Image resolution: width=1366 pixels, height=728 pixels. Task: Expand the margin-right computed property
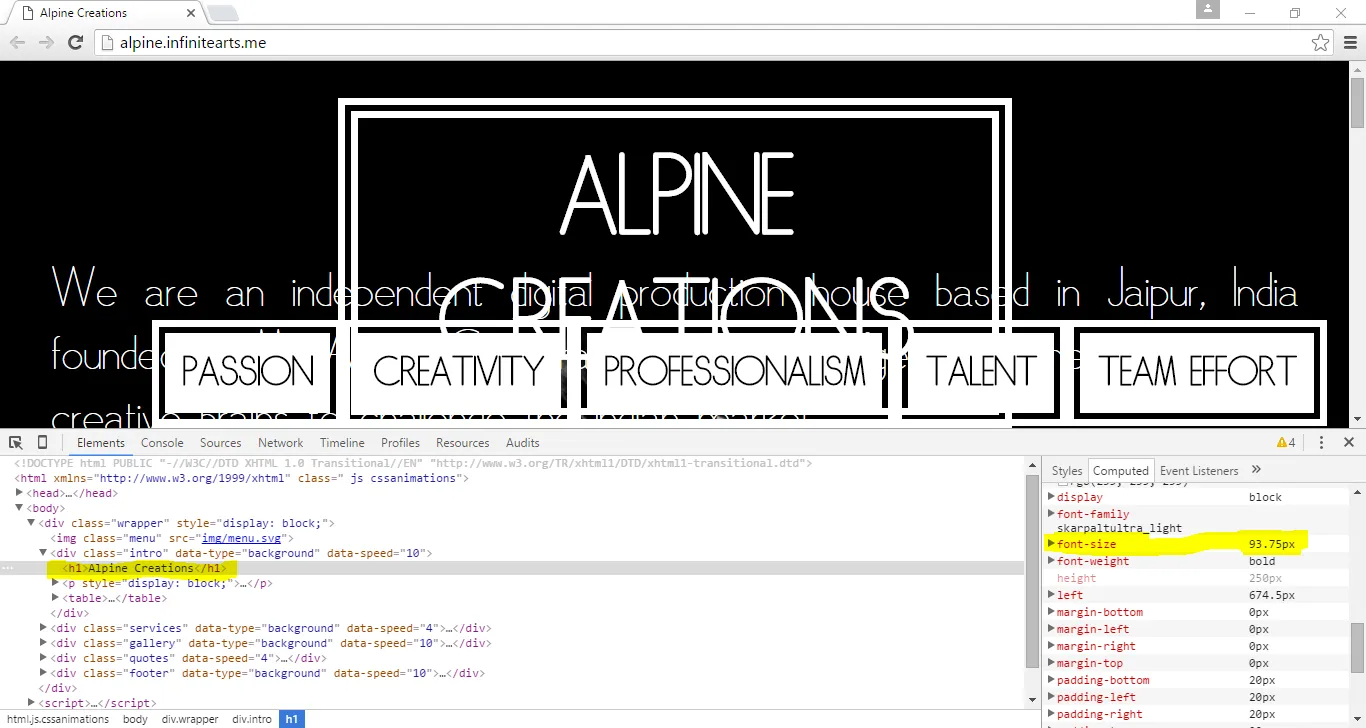click(x=1051, y=646)
